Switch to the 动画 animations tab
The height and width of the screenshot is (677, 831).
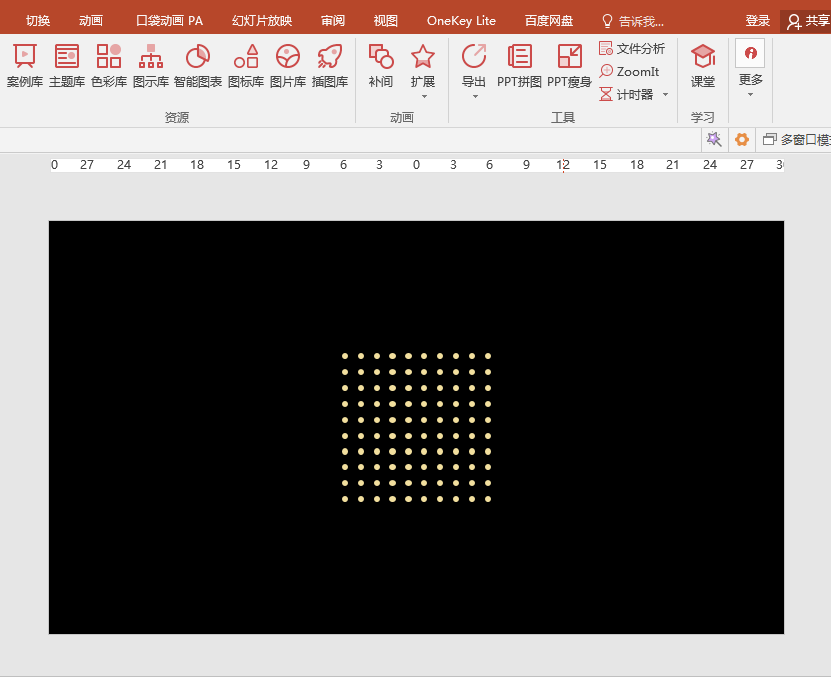click(91, 21)
